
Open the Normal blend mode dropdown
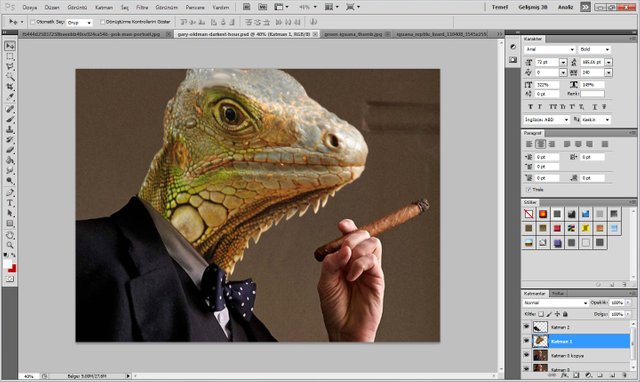click(x=556, y=303)
